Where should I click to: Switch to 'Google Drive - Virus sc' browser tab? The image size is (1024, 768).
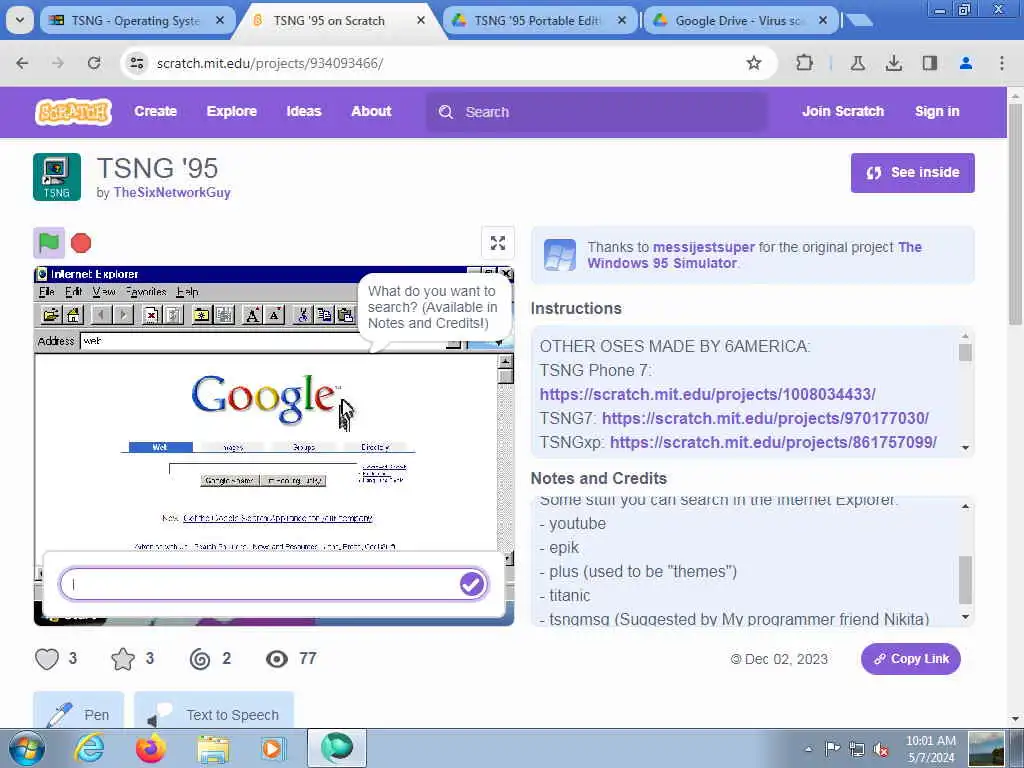click(x=738, y=20)
